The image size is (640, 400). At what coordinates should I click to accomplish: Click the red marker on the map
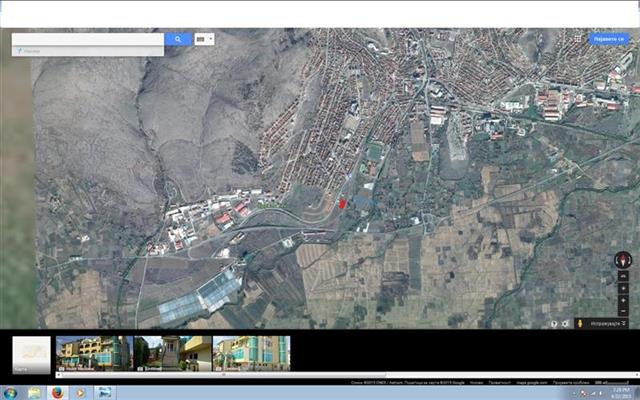click(x=342, y=203)
